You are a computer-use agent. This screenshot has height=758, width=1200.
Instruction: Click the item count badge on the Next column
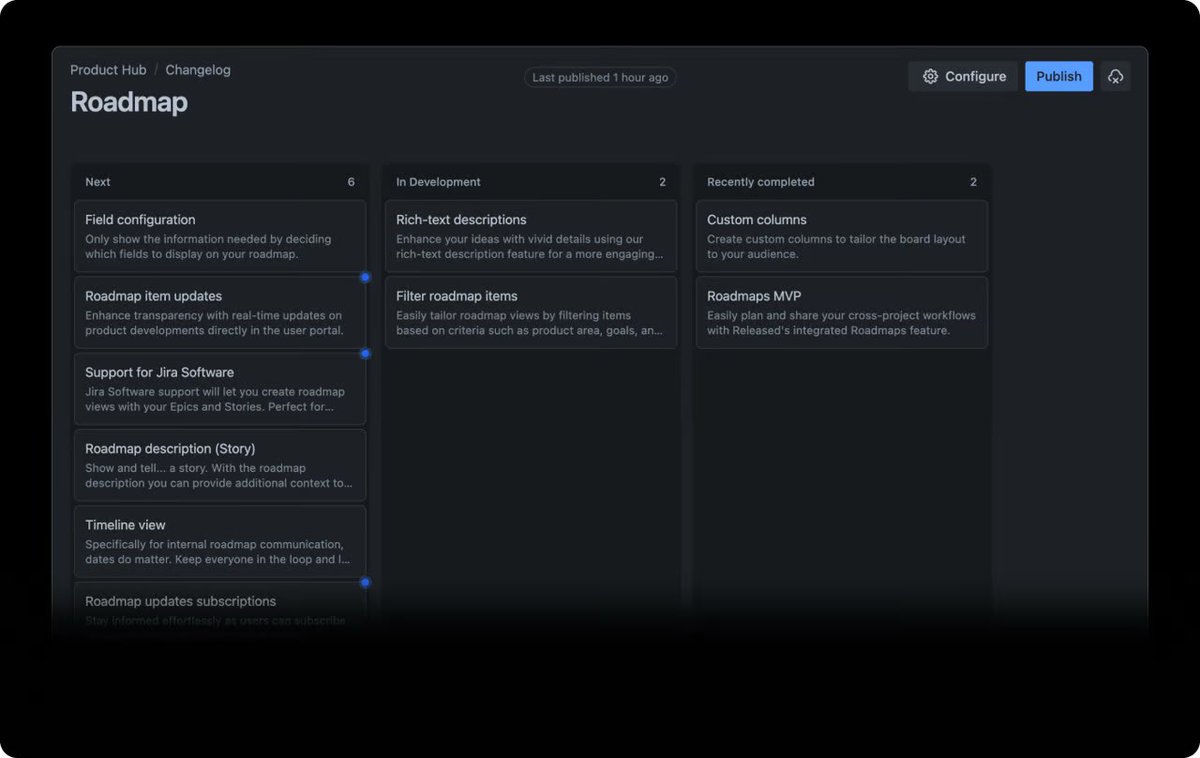point(351,182)
